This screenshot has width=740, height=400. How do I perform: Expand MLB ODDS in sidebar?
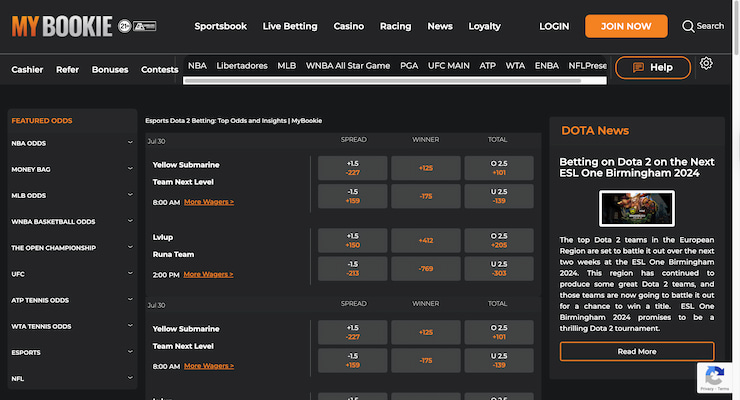(x=72, y=195)
